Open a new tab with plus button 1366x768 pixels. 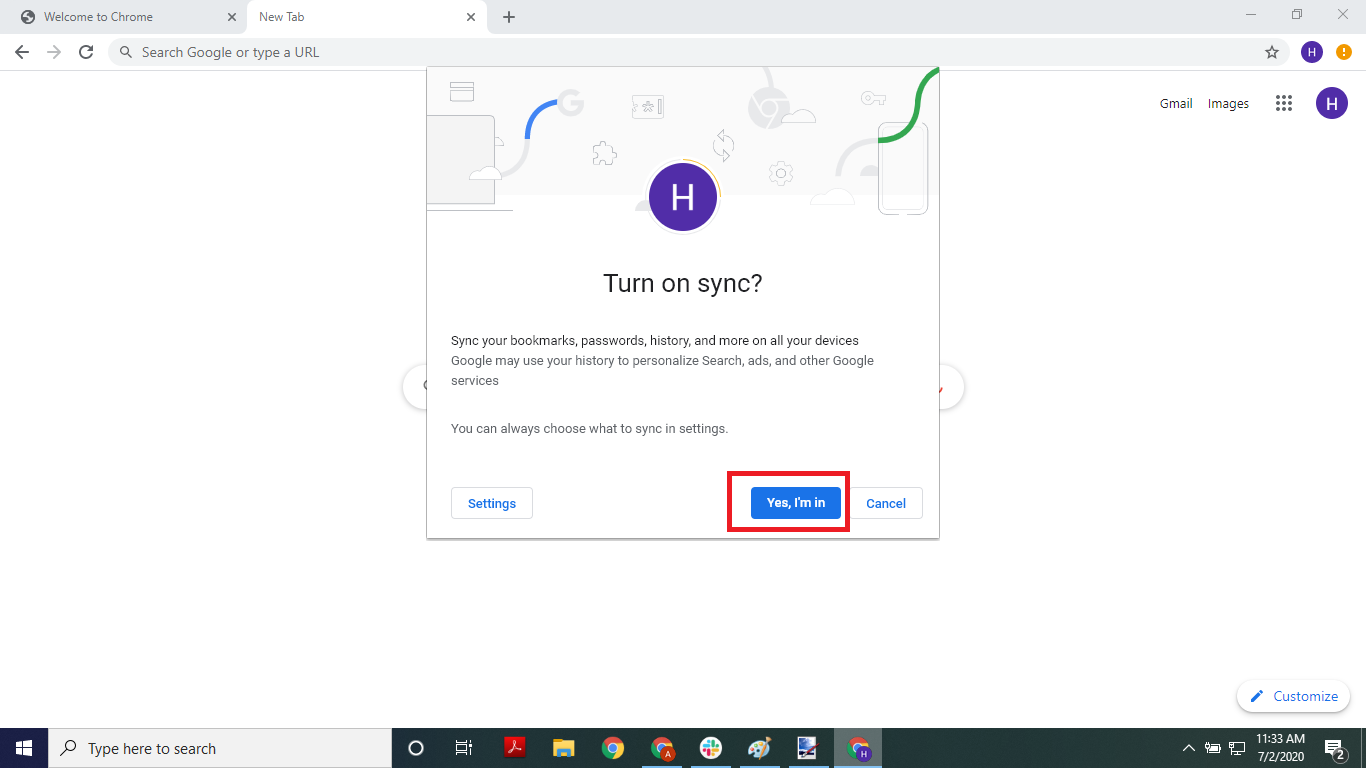tap(509, 17)
